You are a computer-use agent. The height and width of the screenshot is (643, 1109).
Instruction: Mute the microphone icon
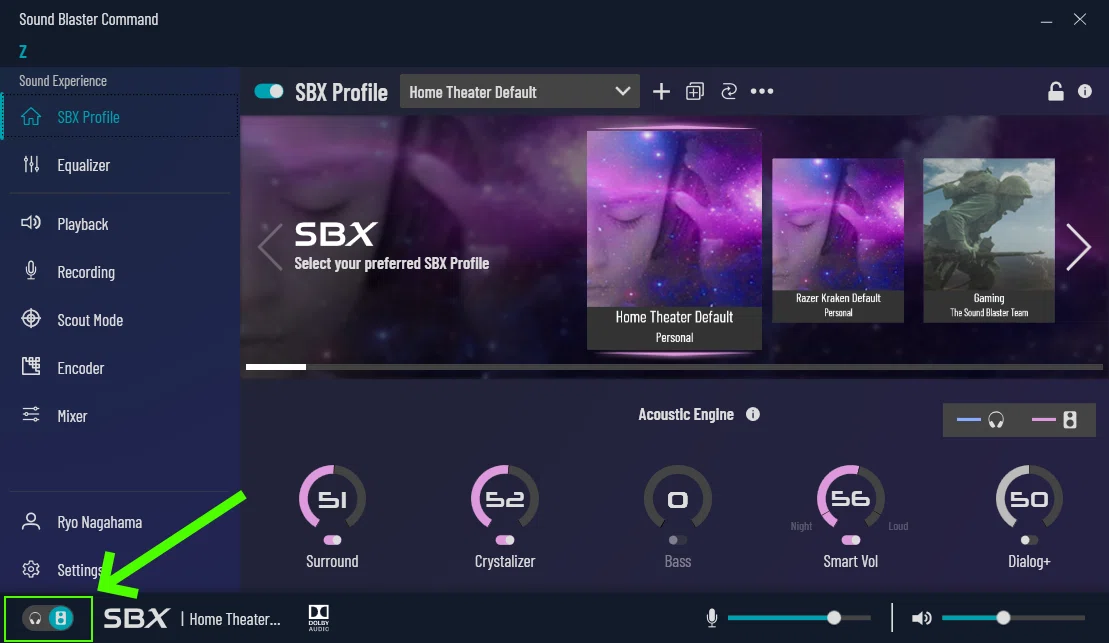tap(712, 618)
